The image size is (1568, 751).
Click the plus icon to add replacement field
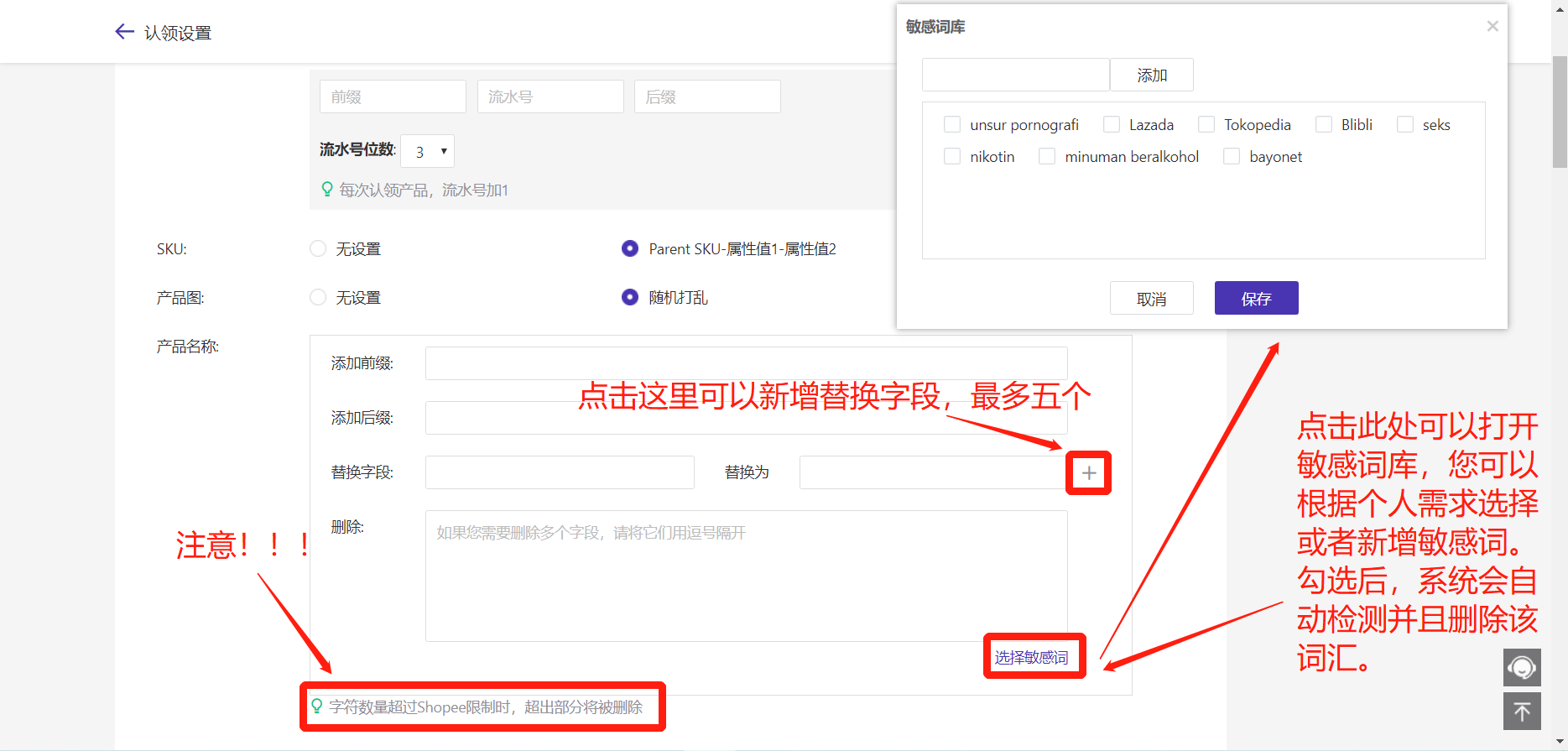tap(1088, 473)
